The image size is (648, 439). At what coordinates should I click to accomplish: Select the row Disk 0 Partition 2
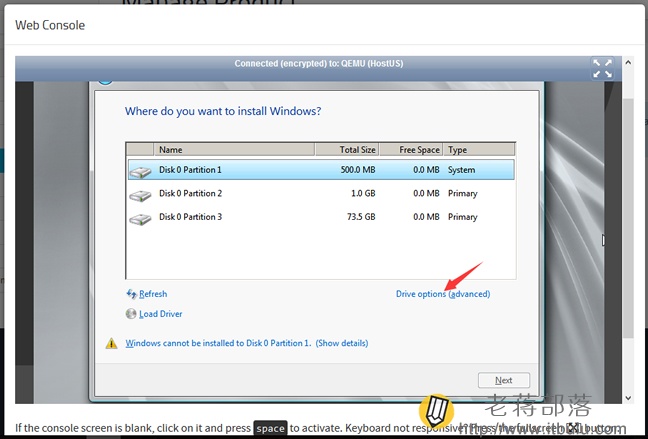(321, 193)
